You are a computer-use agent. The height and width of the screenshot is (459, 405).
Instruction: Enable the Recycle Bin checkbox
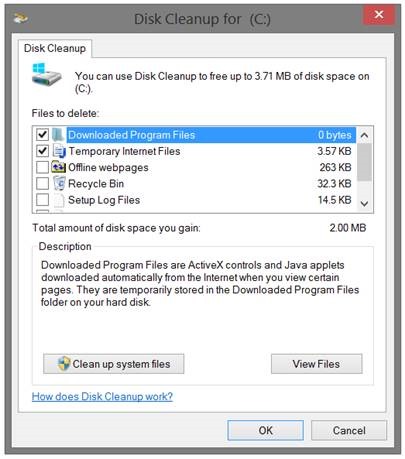42,183
